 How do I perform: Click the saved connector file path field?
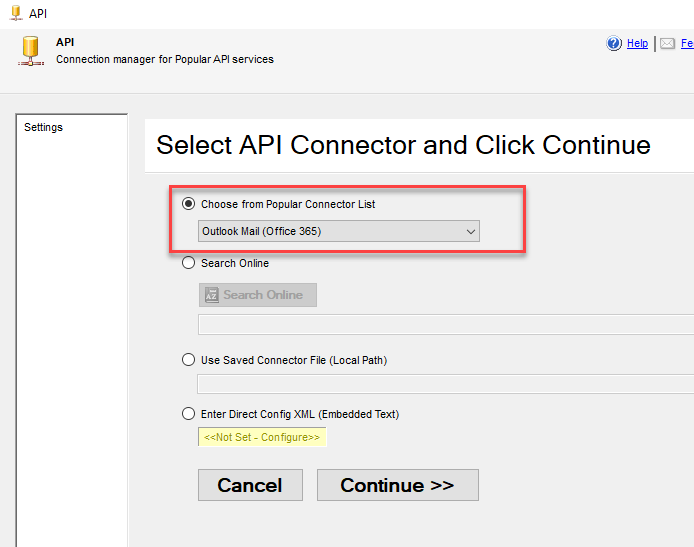445,384
